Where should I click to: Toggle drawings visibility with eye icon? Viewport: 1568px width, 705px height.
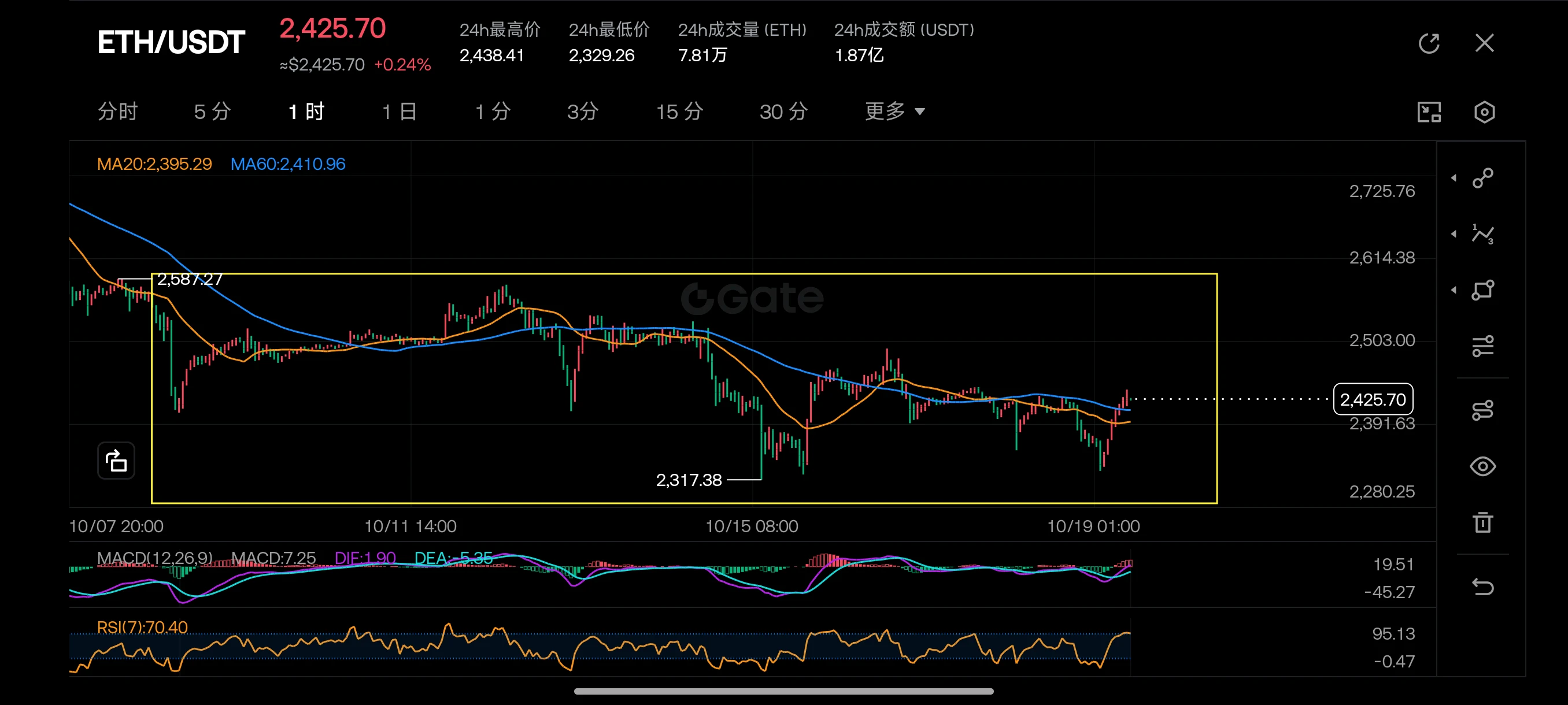[1483, 466]
